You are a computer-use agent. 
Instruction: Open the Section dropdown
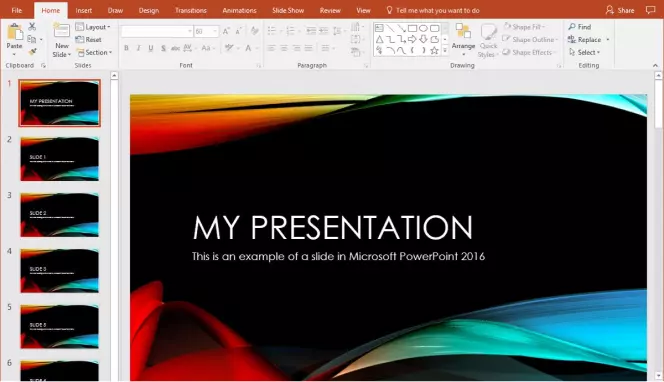[94, 53]
